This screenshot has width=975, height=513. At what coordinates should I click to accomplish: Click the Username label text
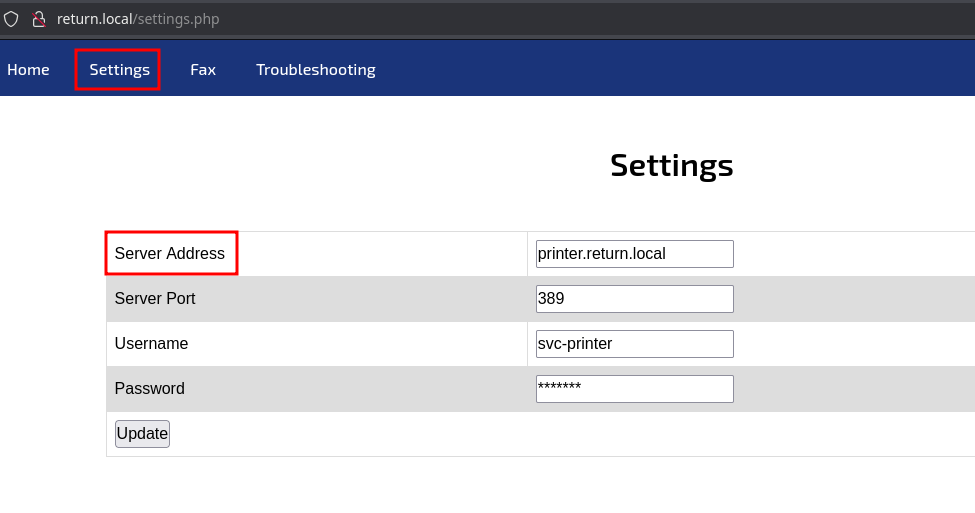pyautogui.click(x=151, y=344)
